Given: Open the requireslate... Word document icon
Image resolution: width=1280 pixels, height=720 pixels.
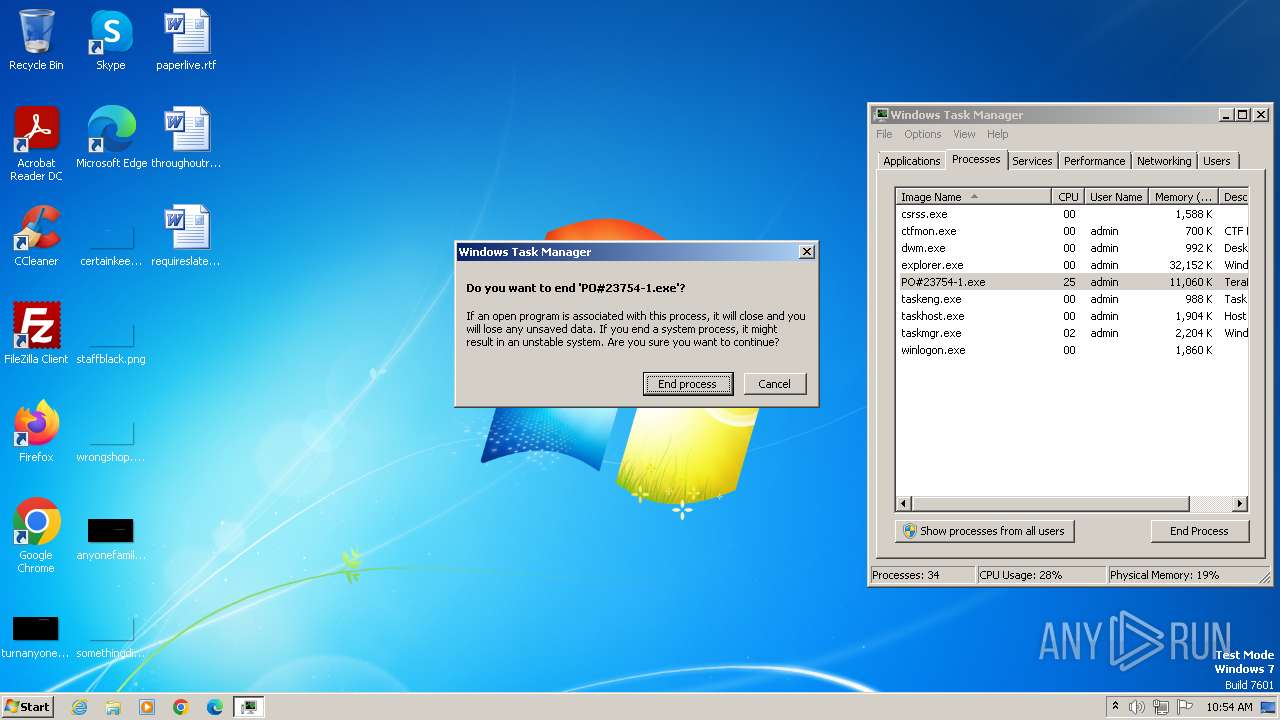Looking at the screenshot, I should click(186, 236).
